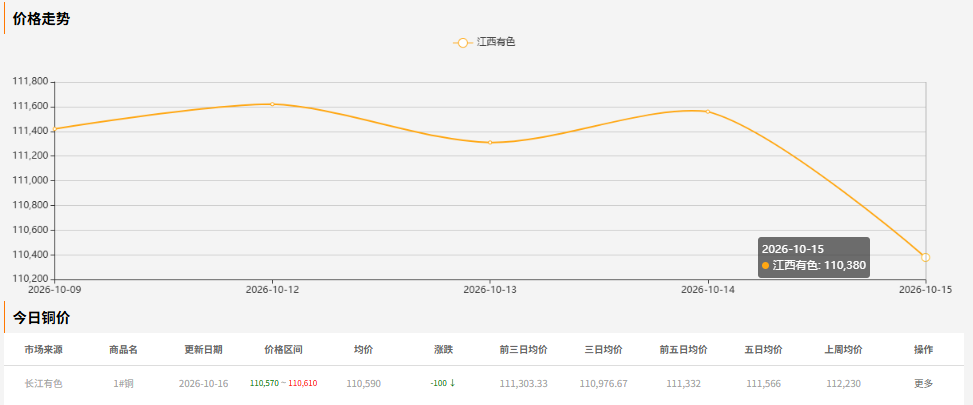
Task: Click the 2026-10-09 x-axis label
Action: coord(55,289)
